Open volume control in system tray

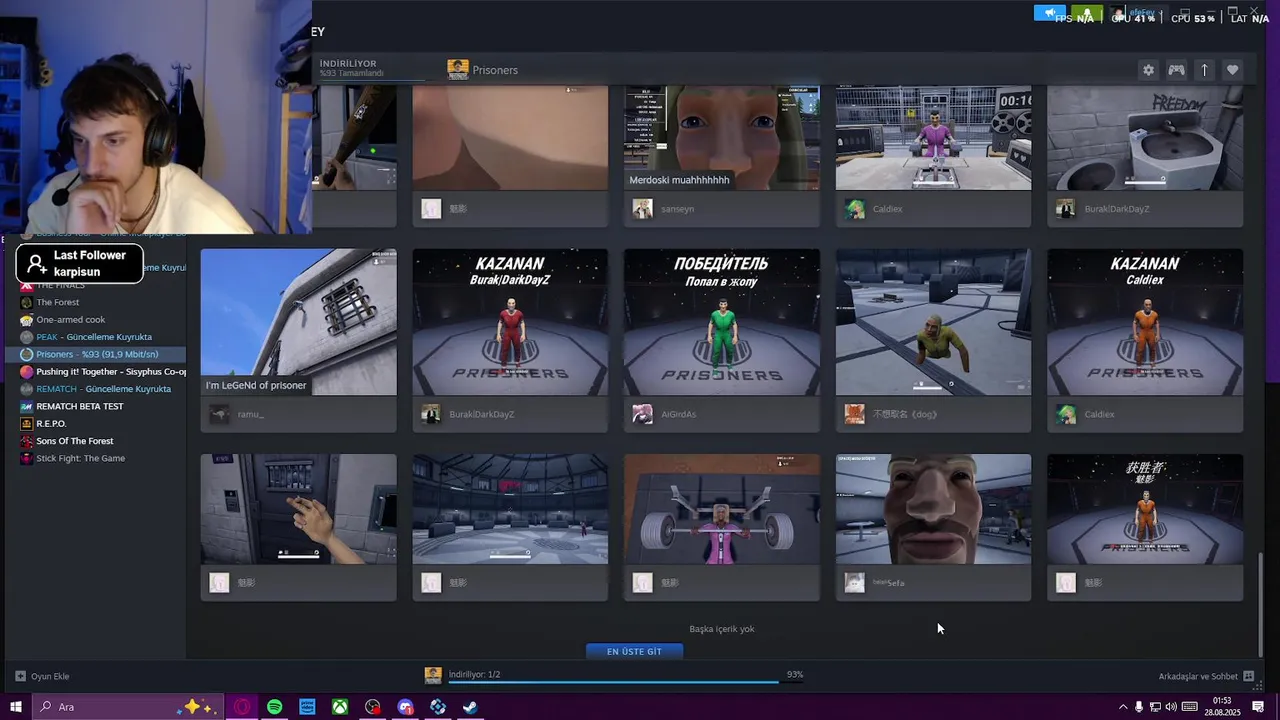point(1171,707)
